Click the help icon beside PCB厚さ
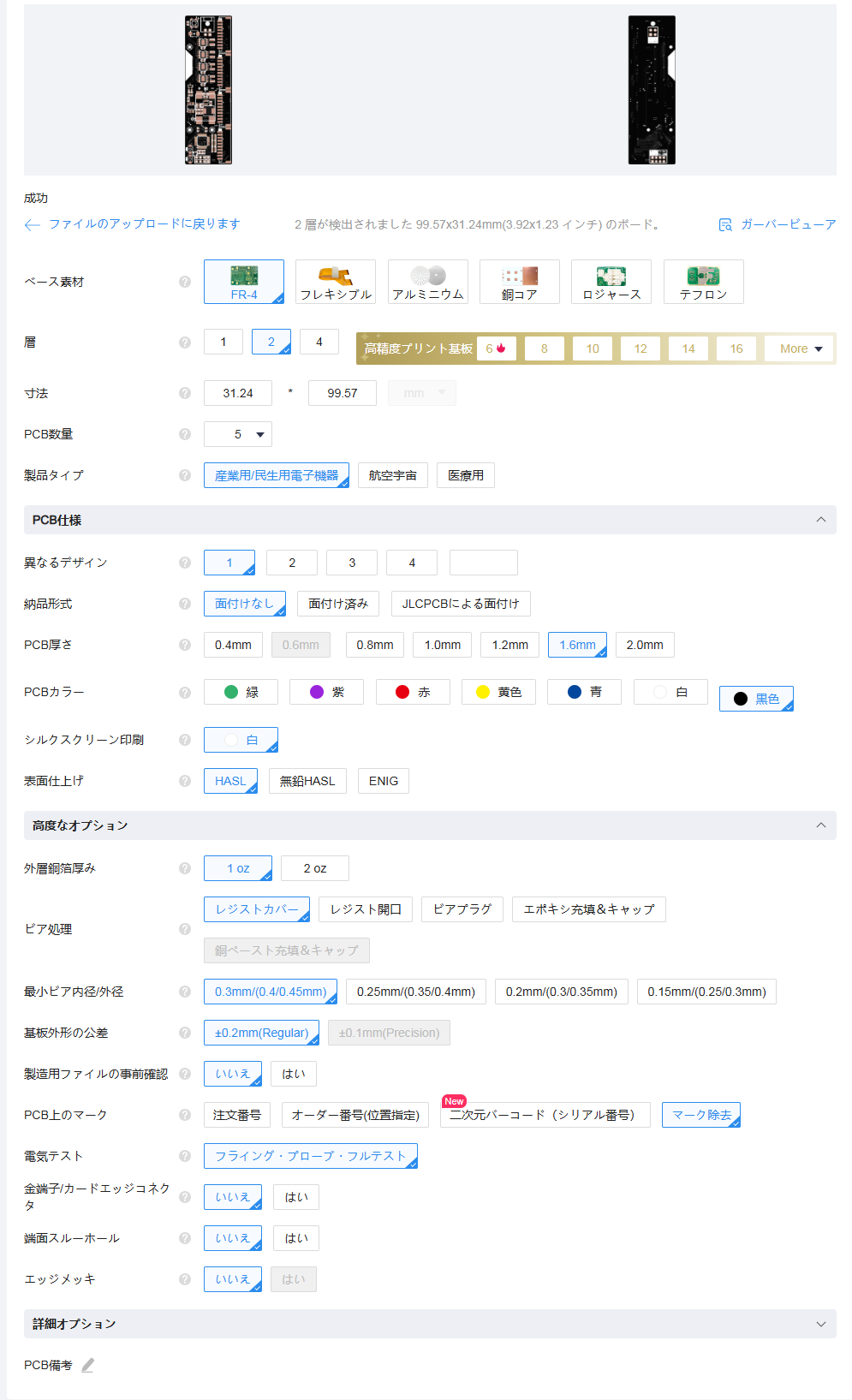This screenshot has width=852, height=1400. [x=185, y=645]
